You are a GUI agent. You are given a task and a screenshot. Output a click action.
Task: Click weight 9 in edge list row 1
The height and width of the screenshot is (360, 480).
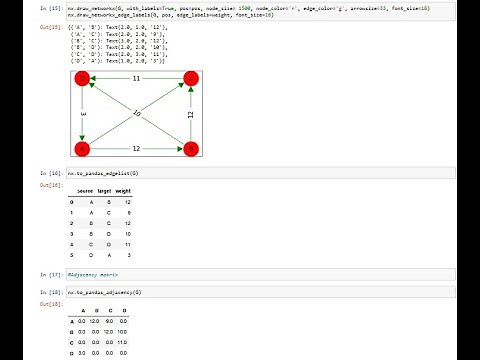(x=129, y=213)
